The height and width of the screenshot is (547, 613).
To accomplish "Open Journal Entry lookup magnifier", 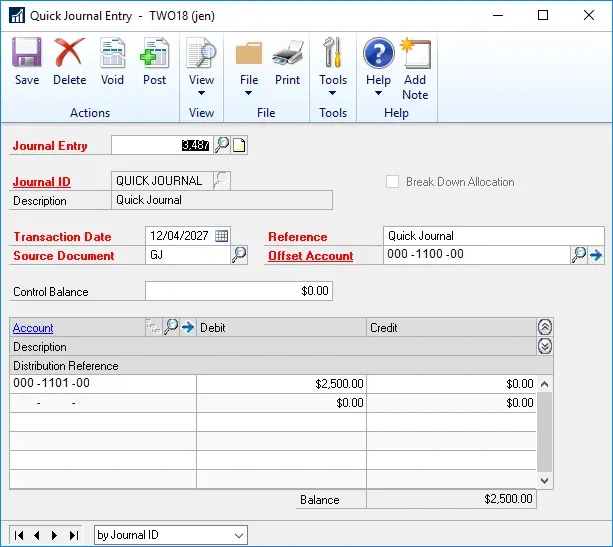I will [222, 145].
